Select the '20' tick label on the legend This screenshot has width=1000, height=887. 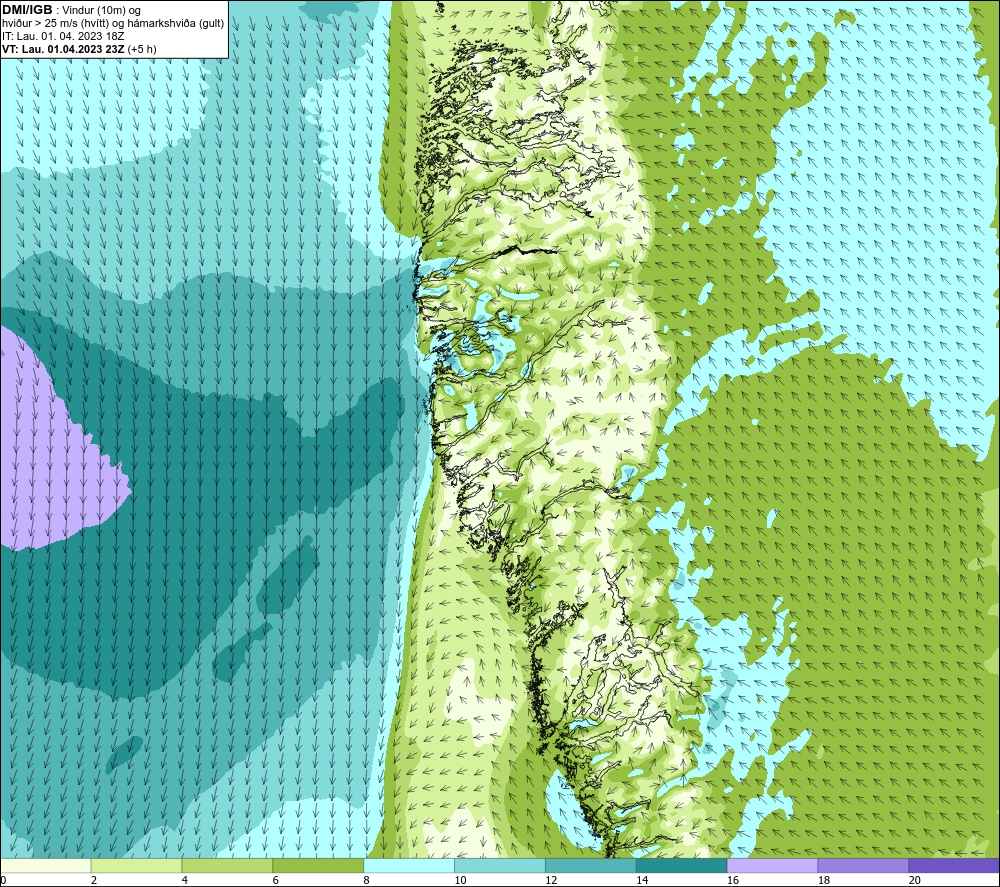(x=915, y=880)
